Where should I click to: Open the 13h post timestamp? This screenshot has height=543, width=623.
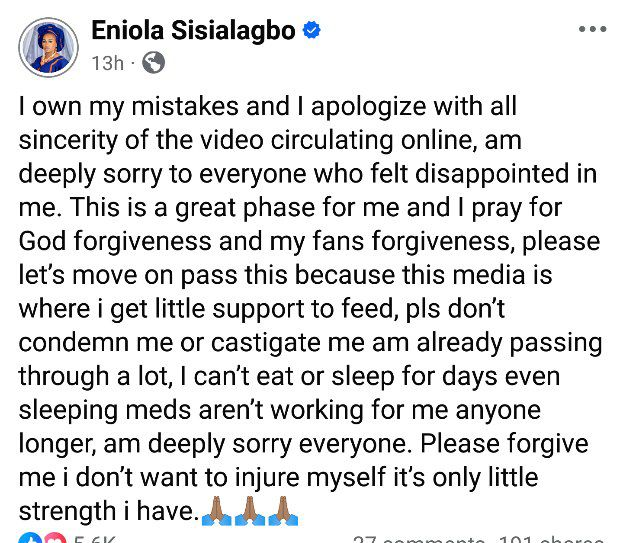coord(108,63)
